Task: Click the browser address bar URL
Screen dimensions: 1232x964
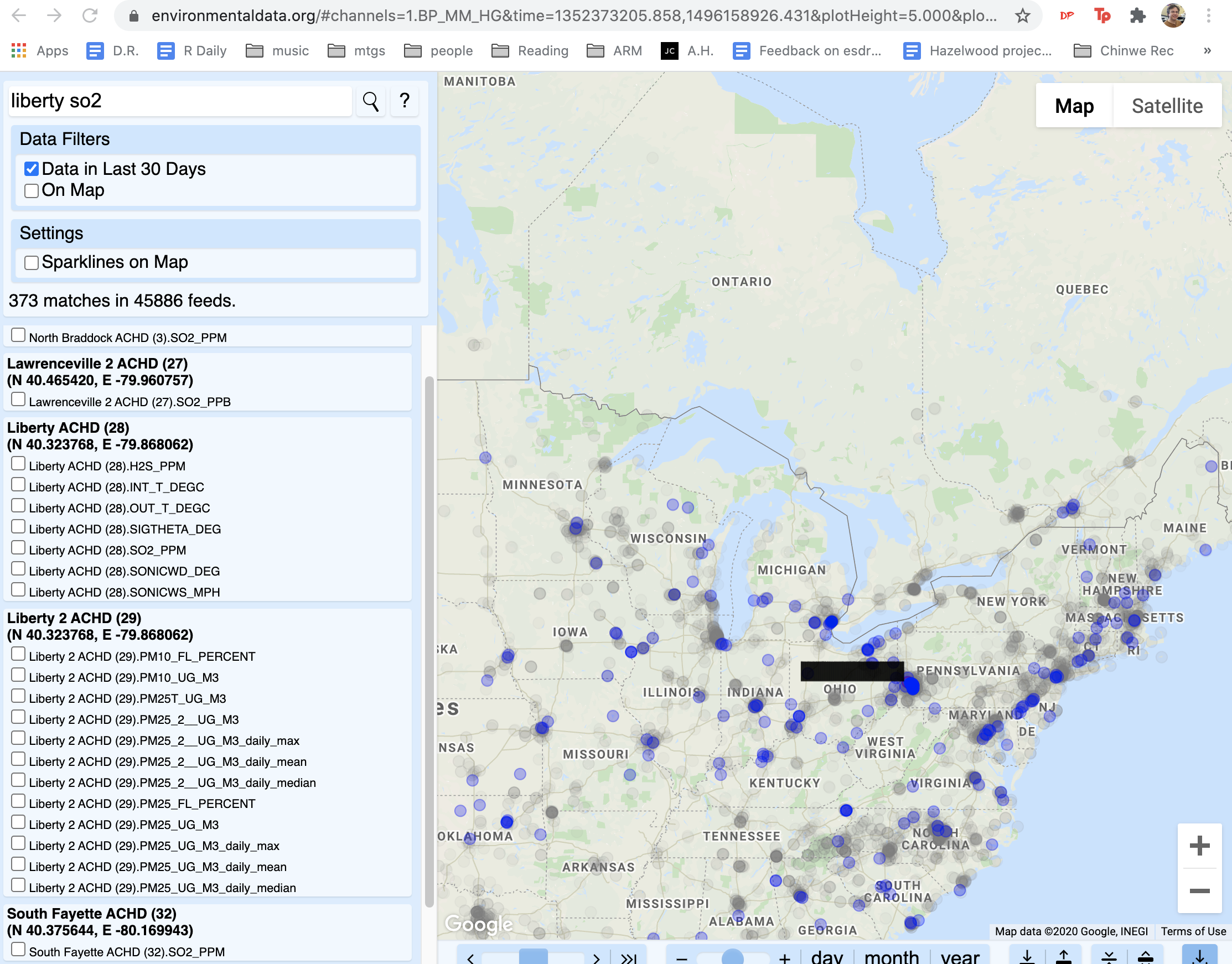Action: (573, 15)
